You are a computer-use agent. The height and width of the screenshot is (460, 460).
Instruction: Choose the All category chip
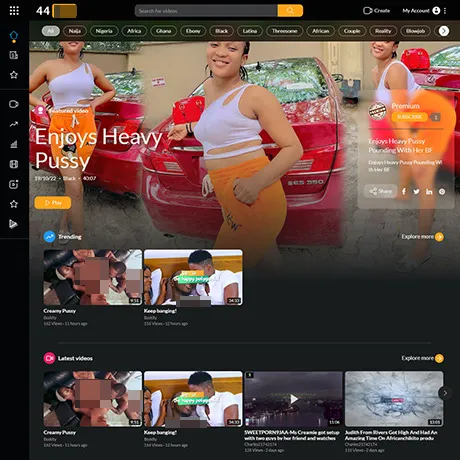[51, 31]
